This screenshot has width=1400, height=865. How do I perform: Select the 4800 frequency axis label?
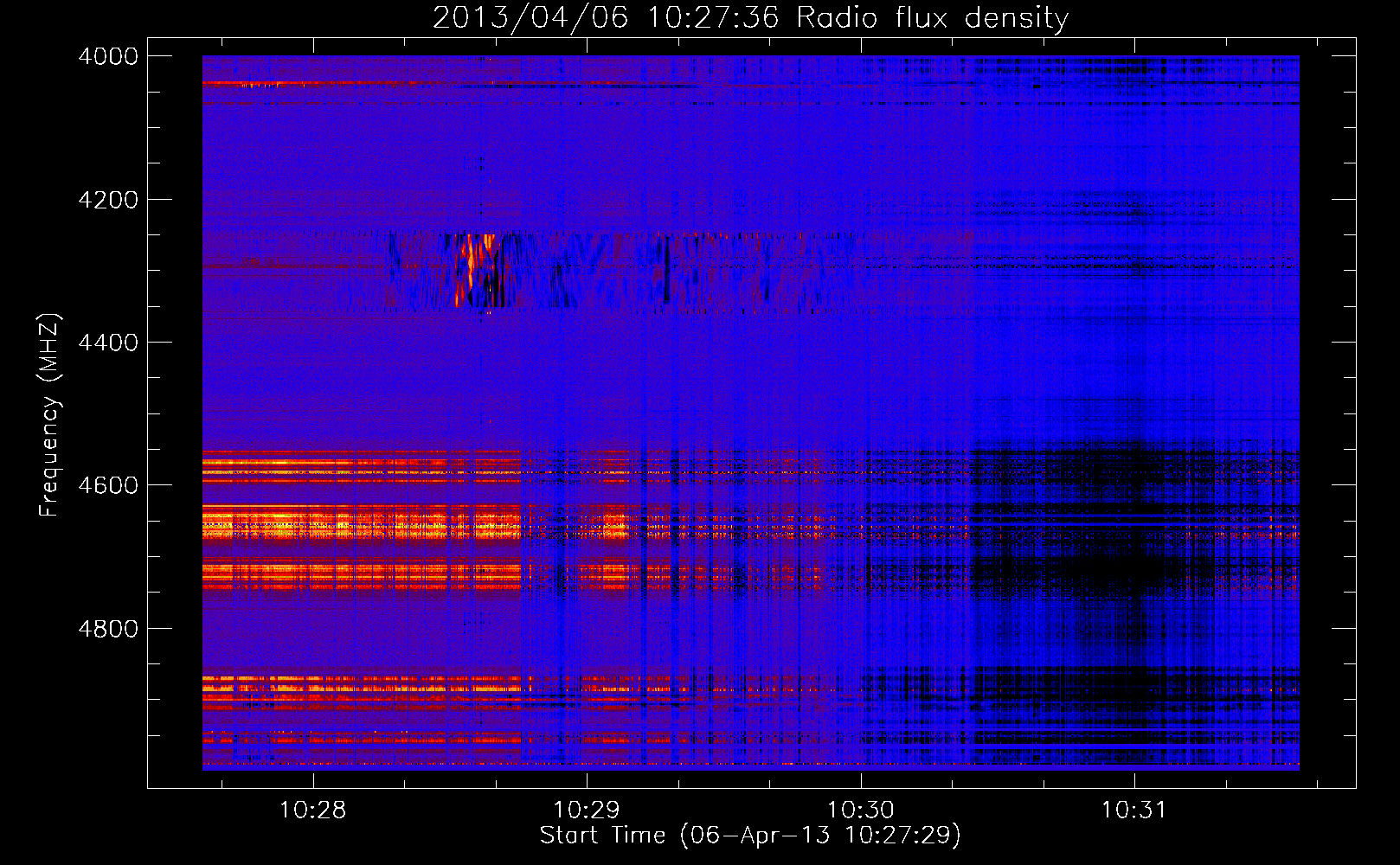coord(108,629)
